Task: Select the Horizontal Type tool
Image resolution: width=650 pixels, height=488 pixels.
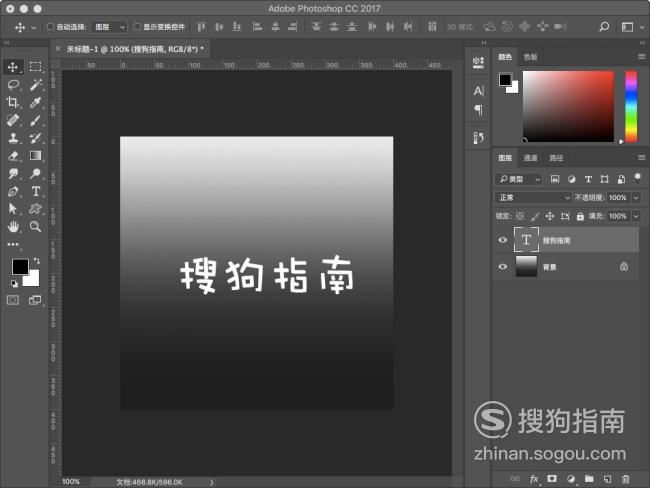Action: point(35,191)
